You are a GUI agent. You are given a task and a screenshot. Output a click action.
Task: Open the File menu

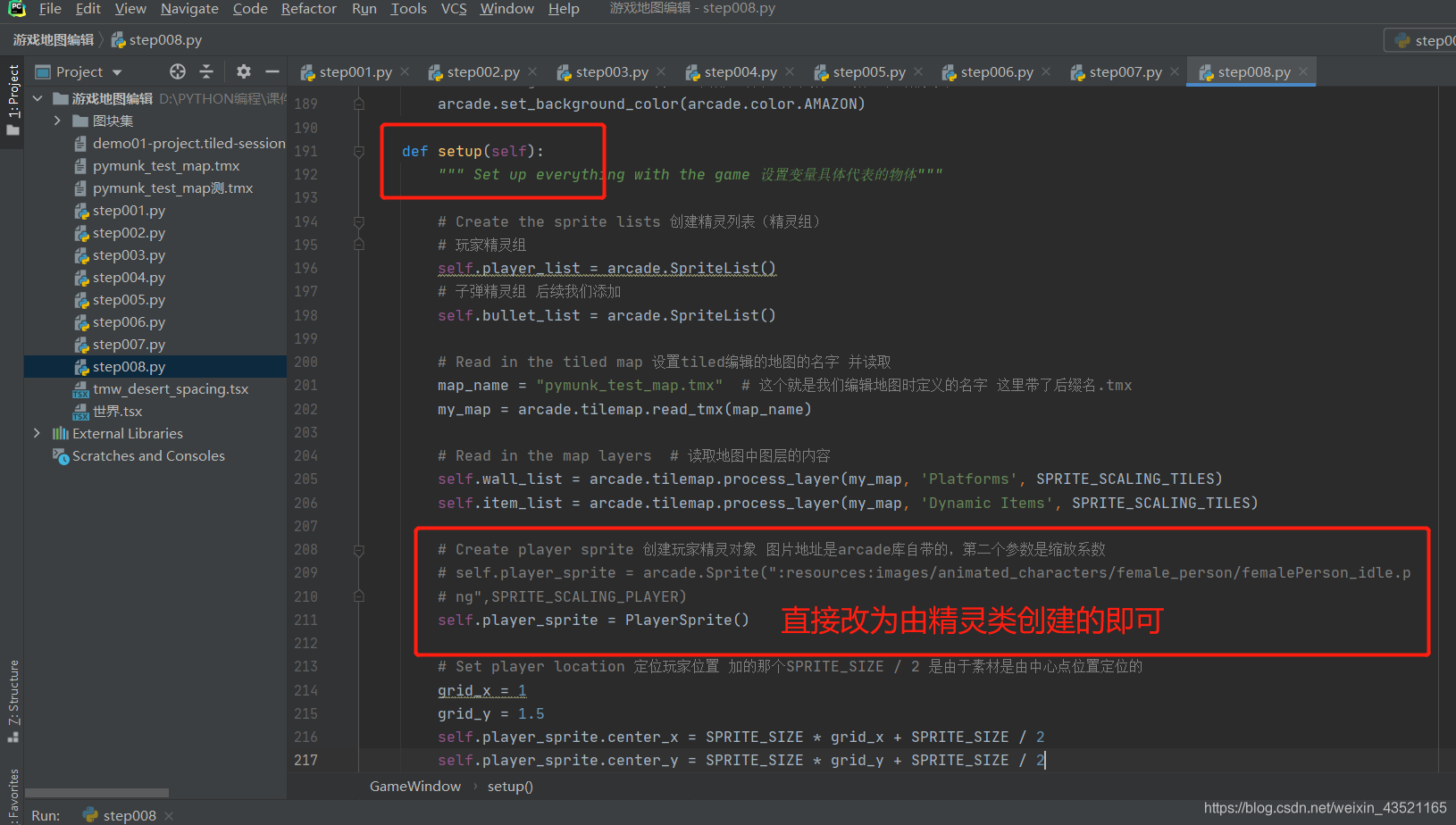(x=50, y=9)
